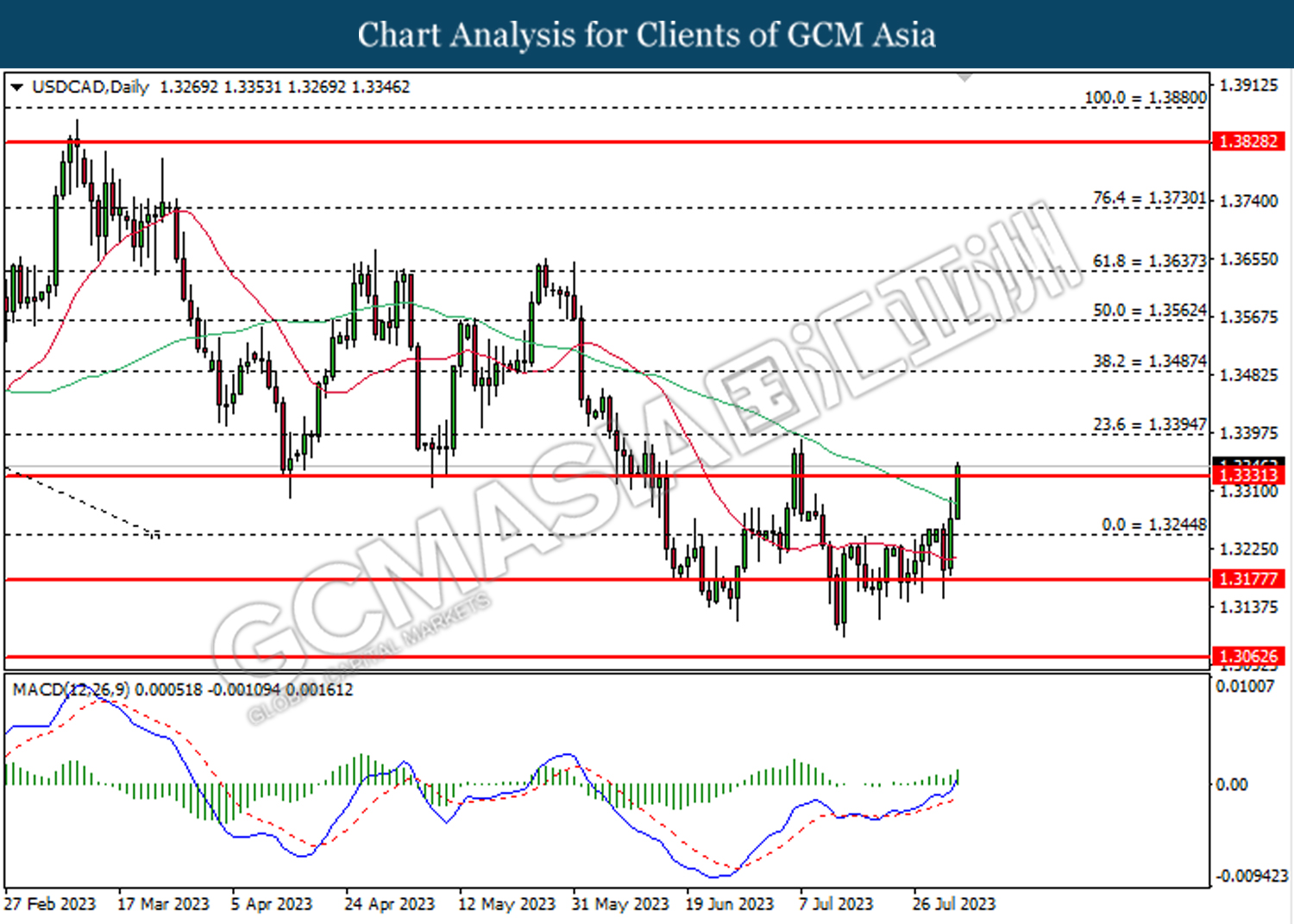
Task: Click the MACD axis value -0.009423
Action: point(1251,876)
